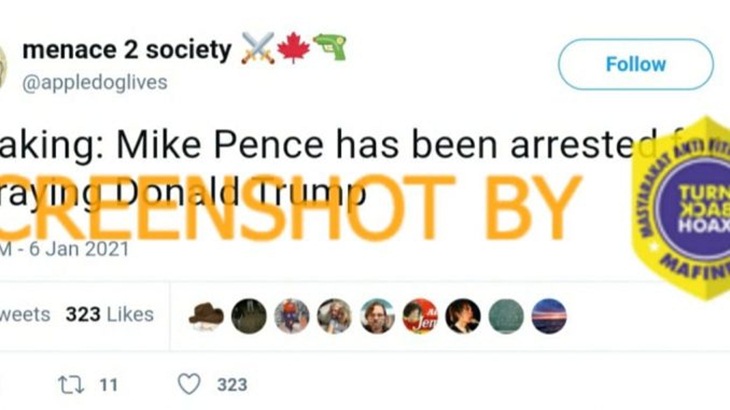This screenshot has height=410, width=730.
Task: Open the third liker's avatar
Action: click(292, 316)
